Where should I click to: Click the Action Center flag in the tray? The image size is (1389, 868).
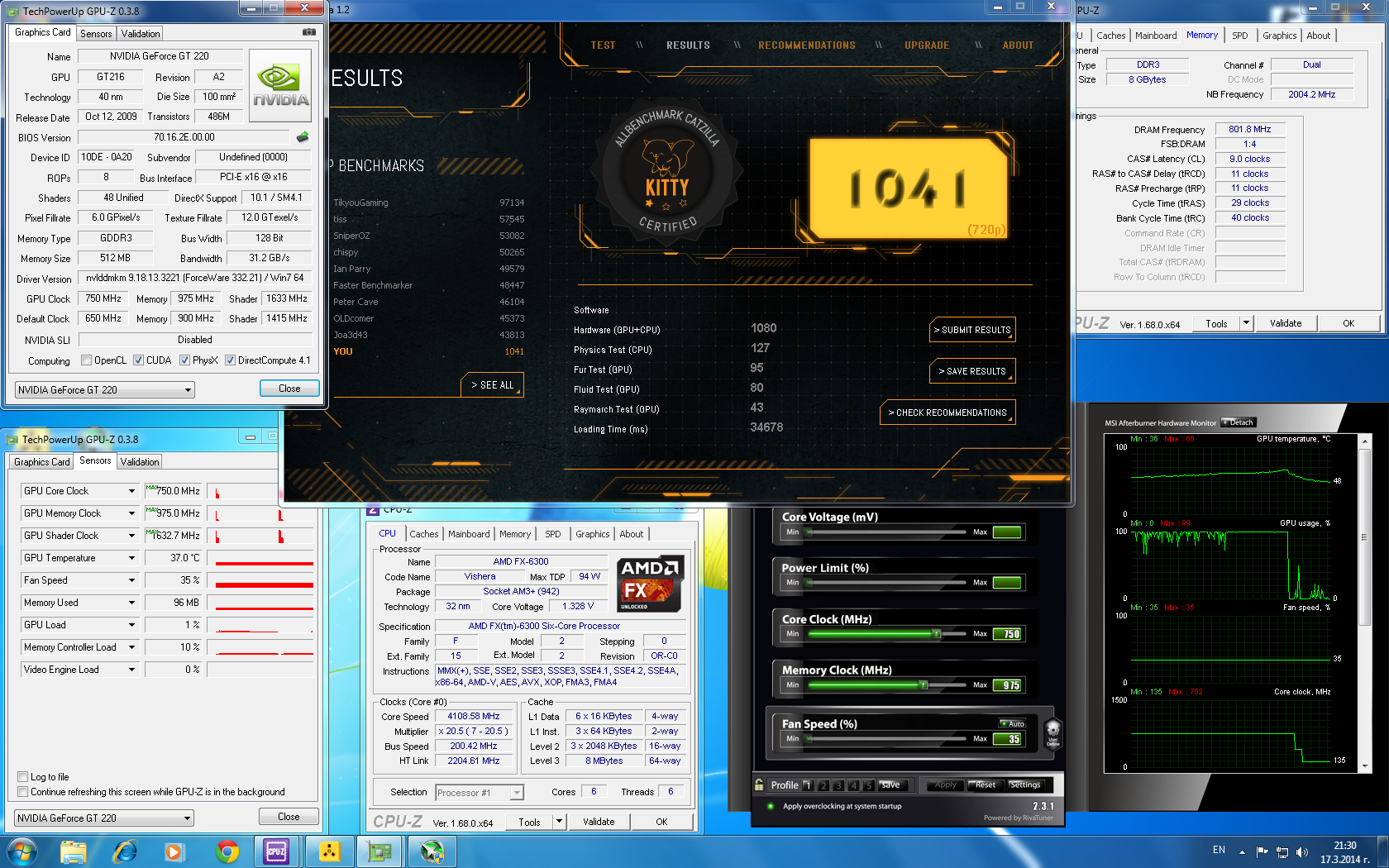click(1262, 851)
